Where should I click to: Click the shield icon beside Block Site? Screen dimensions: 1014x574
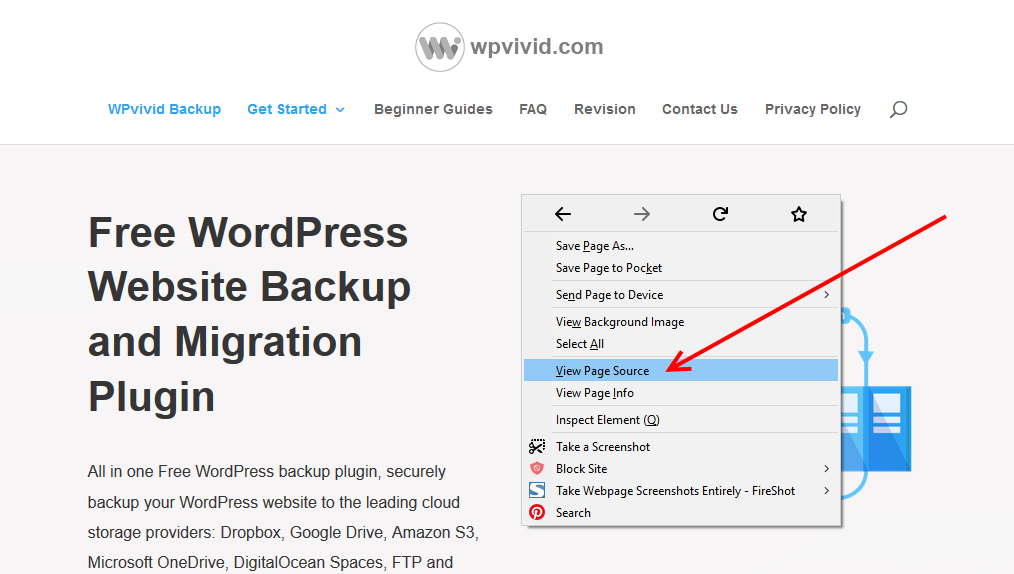tap(537, 469)
